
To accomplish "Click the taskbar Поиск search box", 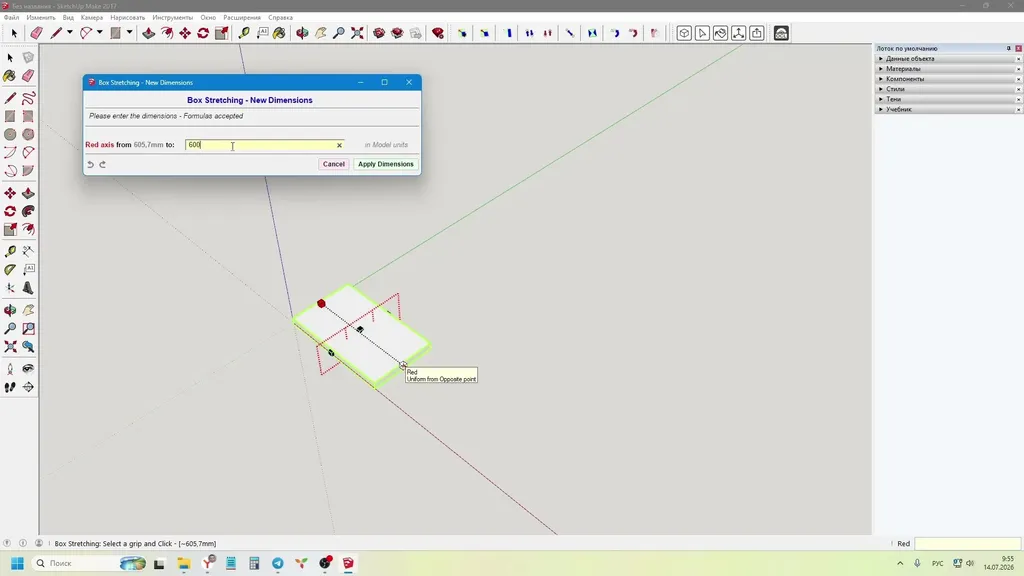I will point(89,563).
